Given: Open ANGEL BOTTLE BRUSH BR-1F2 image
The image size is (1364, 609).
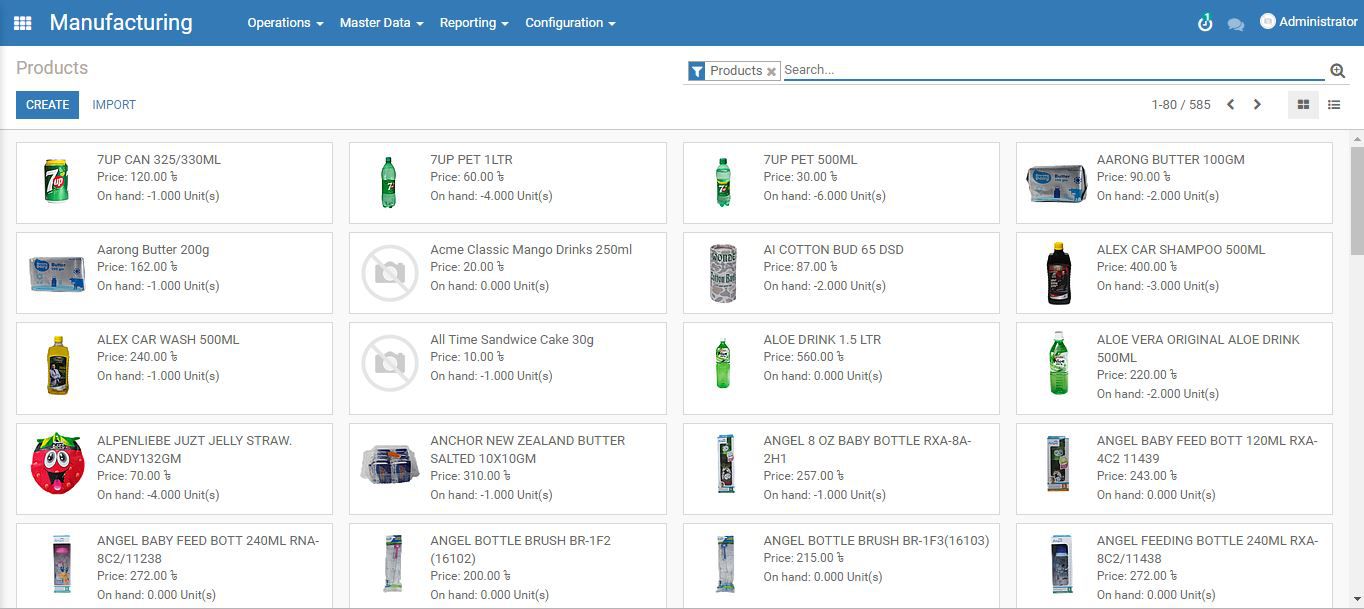Looking at the screenshot, I should (393, 564).
